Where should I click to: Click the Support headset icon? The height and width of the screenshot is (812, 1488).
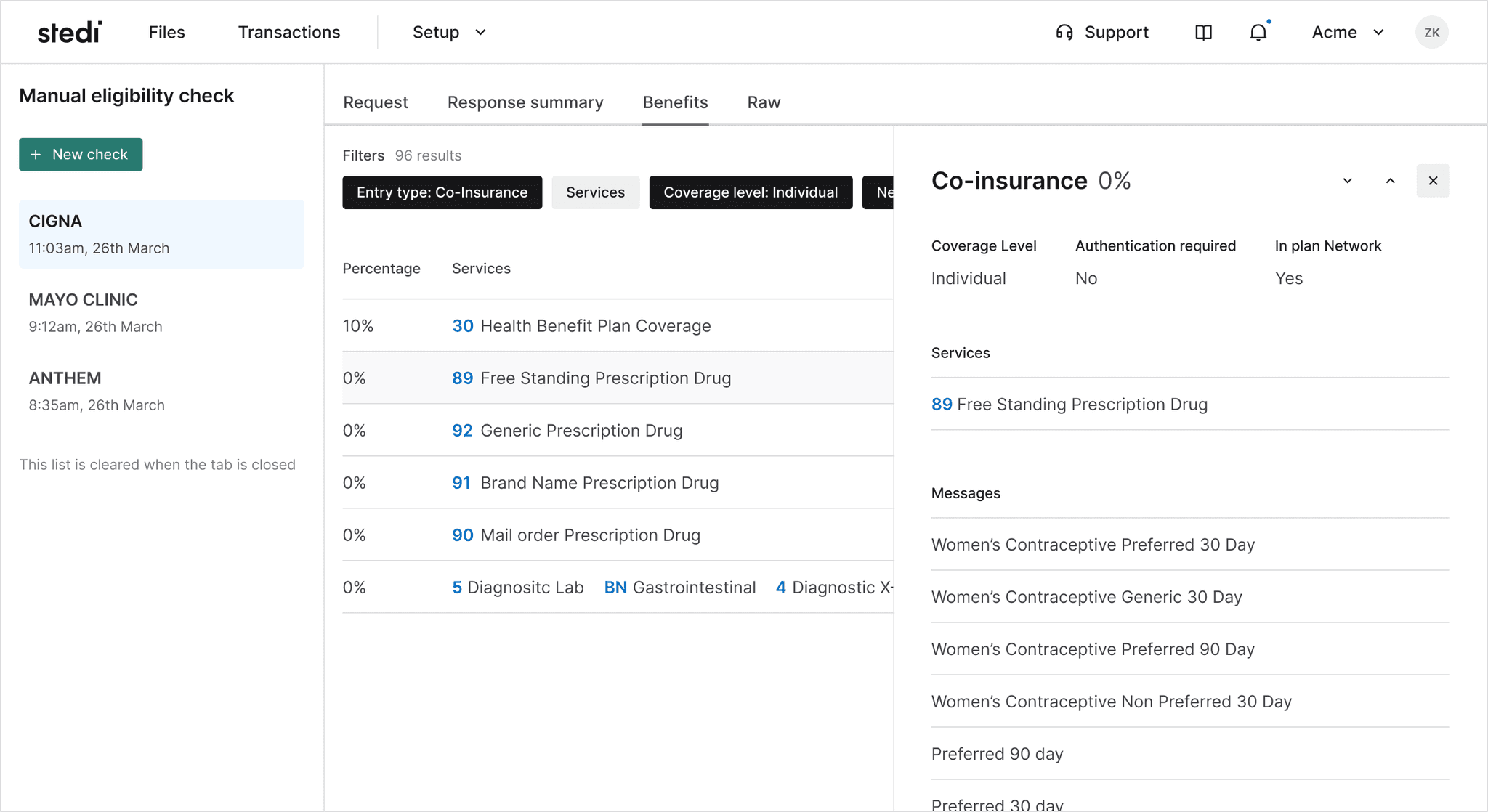pyautogui.click(x=1064, y=33)
